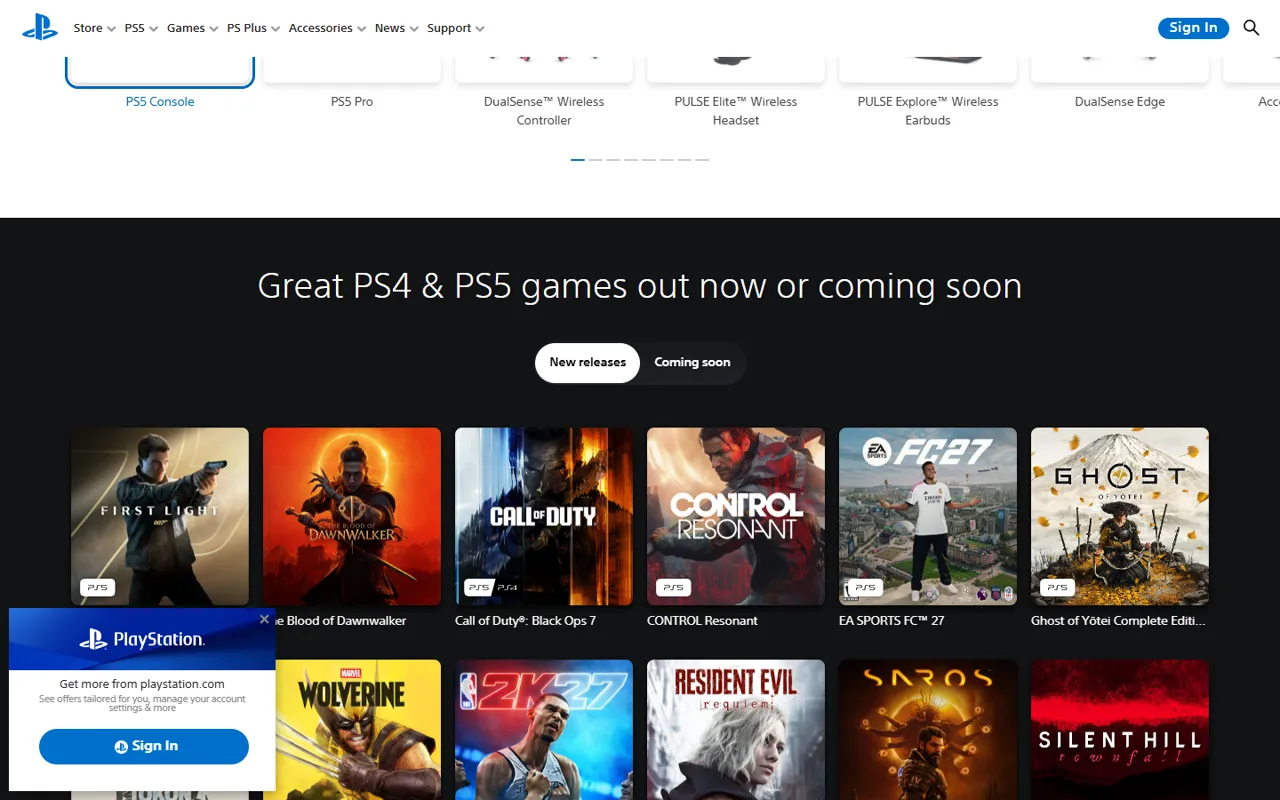
Task: Go to last carousel page indicator
Action: [x=702, y=160]
